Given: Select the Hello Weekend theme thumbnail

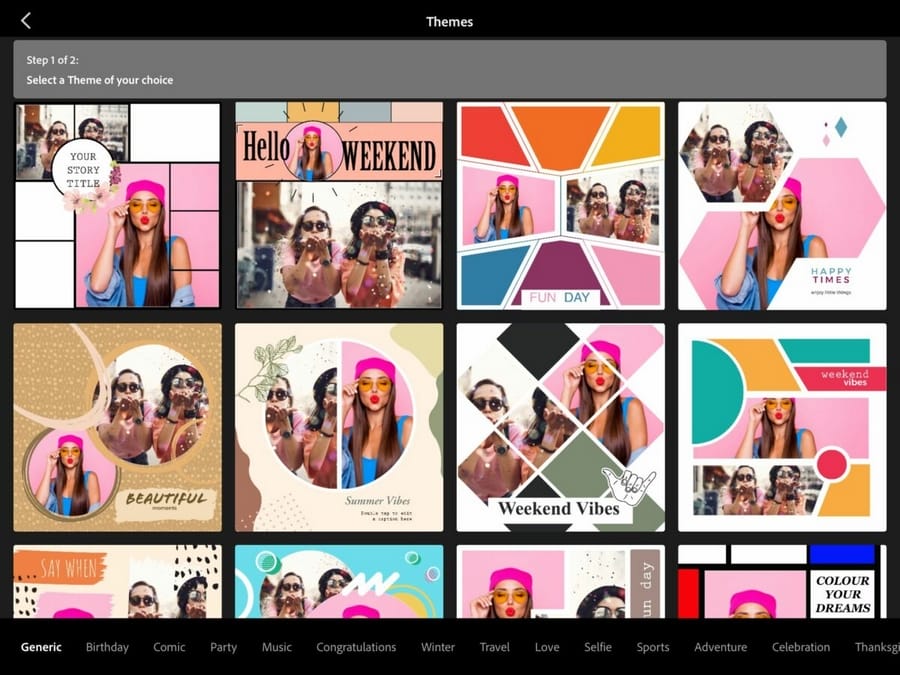Looking at the screenshot, I should [x=339, y=205].
